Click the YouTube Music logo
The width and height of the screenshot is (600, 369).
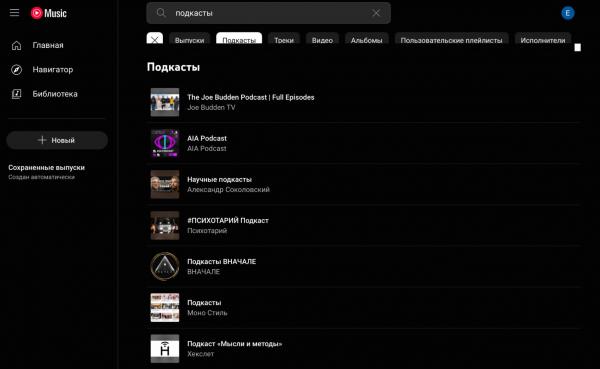click(x=49, y=13)
